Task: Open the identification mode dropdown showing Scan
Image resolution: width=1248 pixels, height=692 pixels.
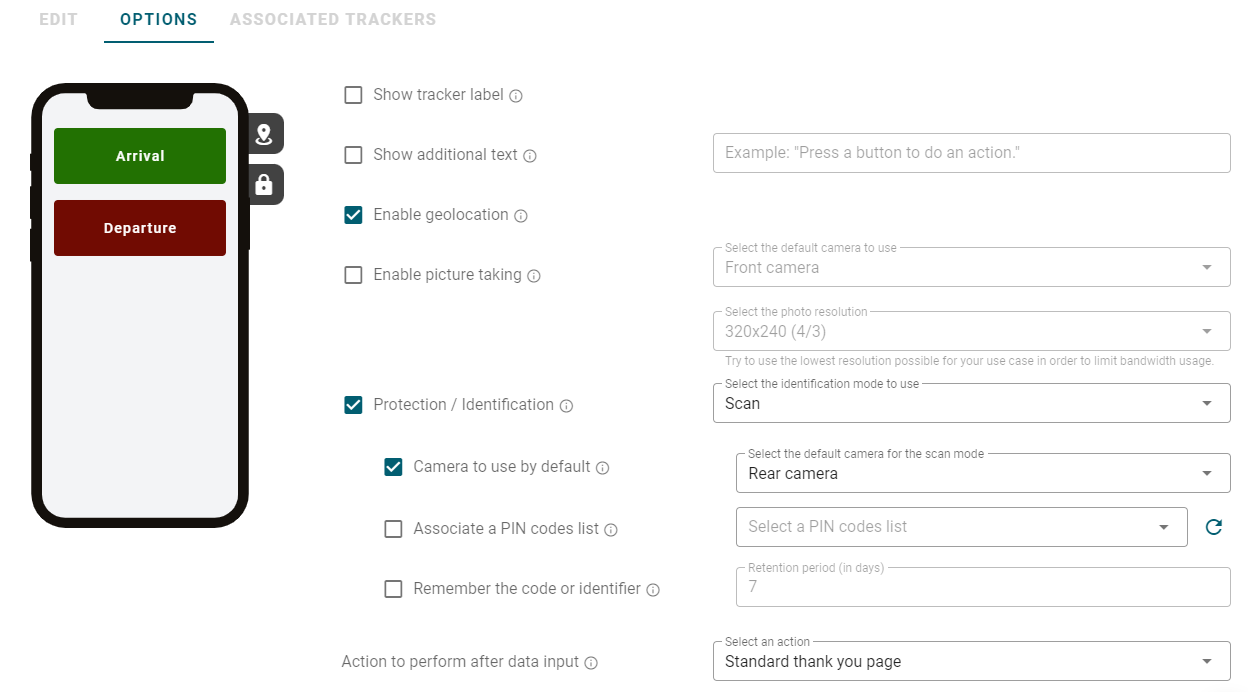Action: point(971,403)
